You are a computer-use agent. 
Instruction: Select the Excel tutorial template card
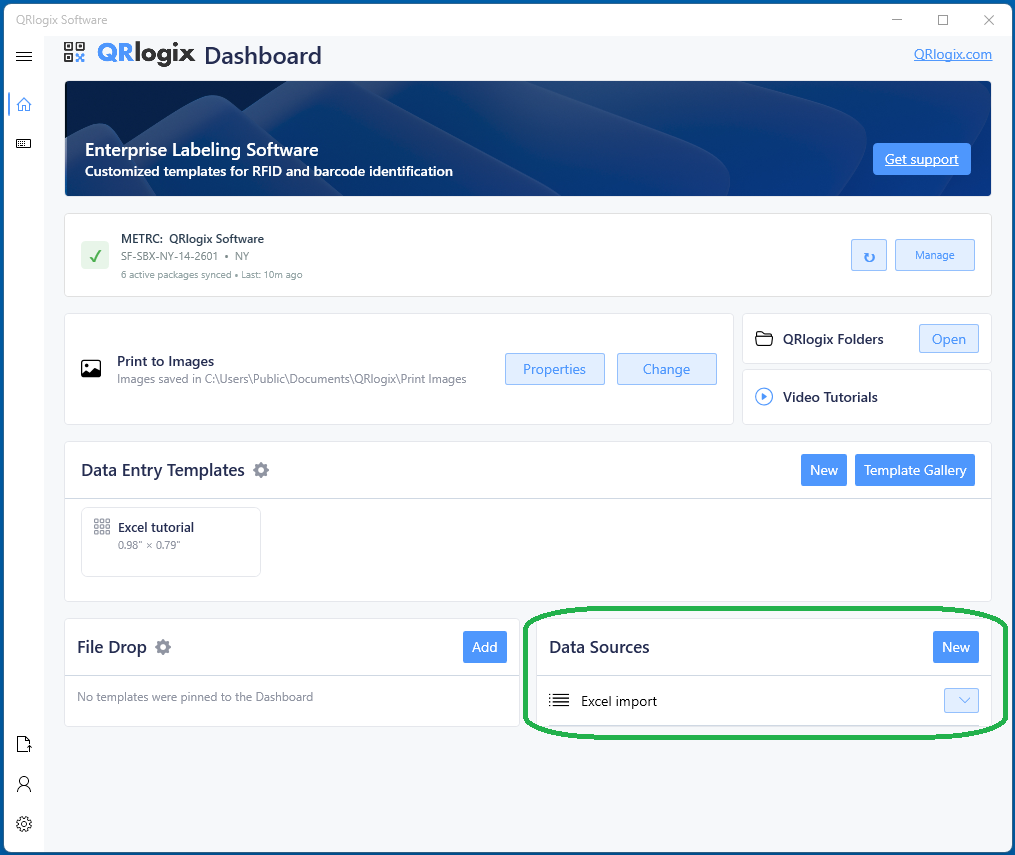pos(171,541)
